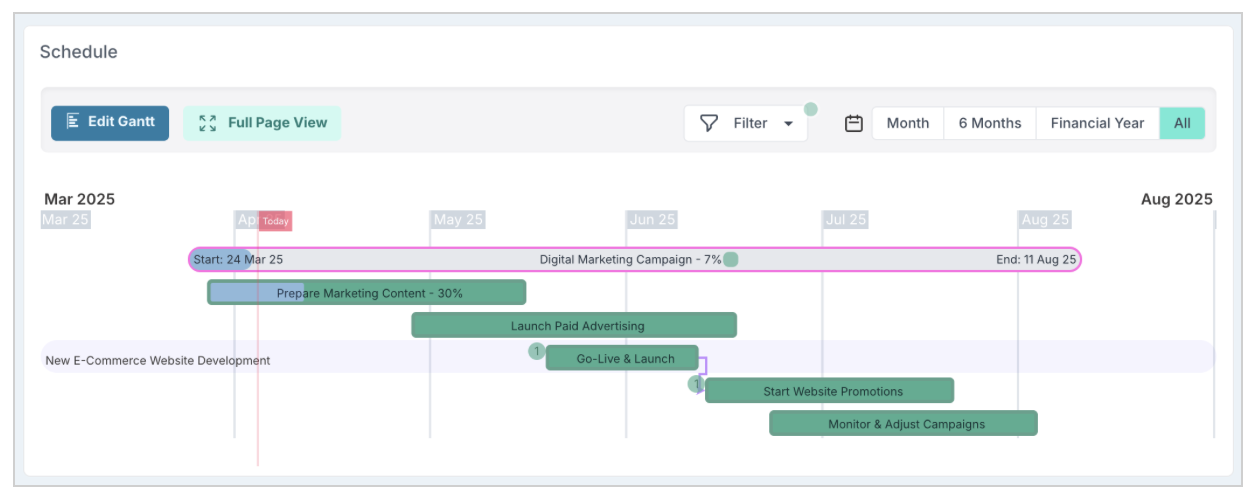Click dependency badge 1 beside Start Website Promotions

(696, 384)
